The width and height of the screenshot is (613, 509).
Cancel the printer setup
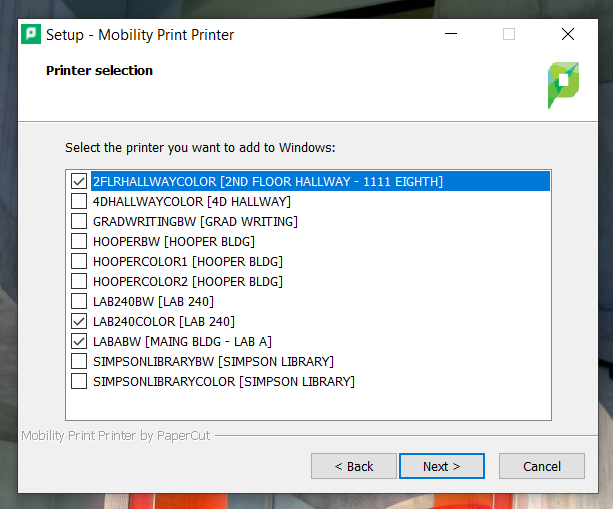(x=542, y=466)
